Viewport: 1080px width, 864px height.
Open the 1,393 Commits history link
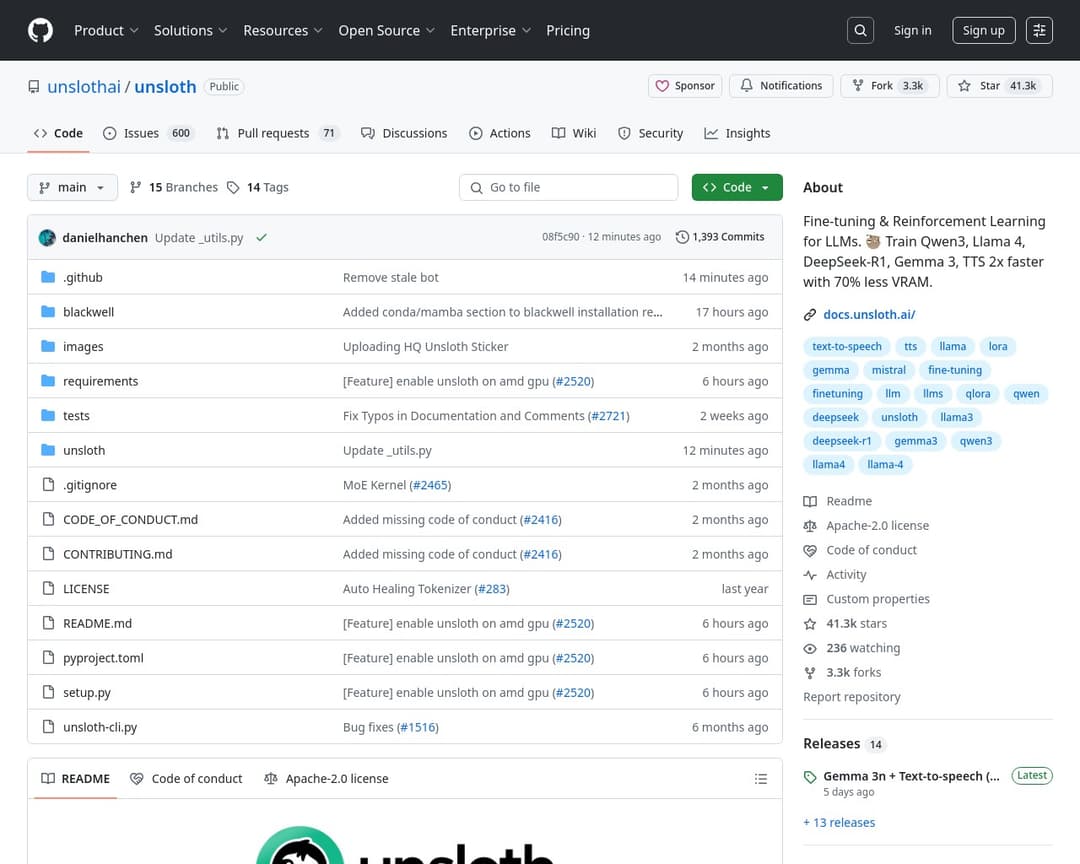point(720,237)
